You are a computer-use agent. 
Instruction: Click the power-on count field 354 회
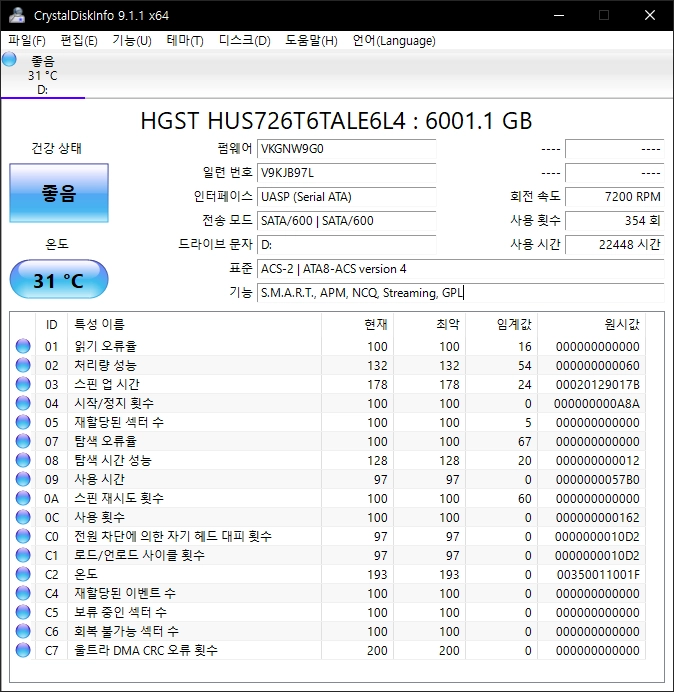tap(614, 220)
